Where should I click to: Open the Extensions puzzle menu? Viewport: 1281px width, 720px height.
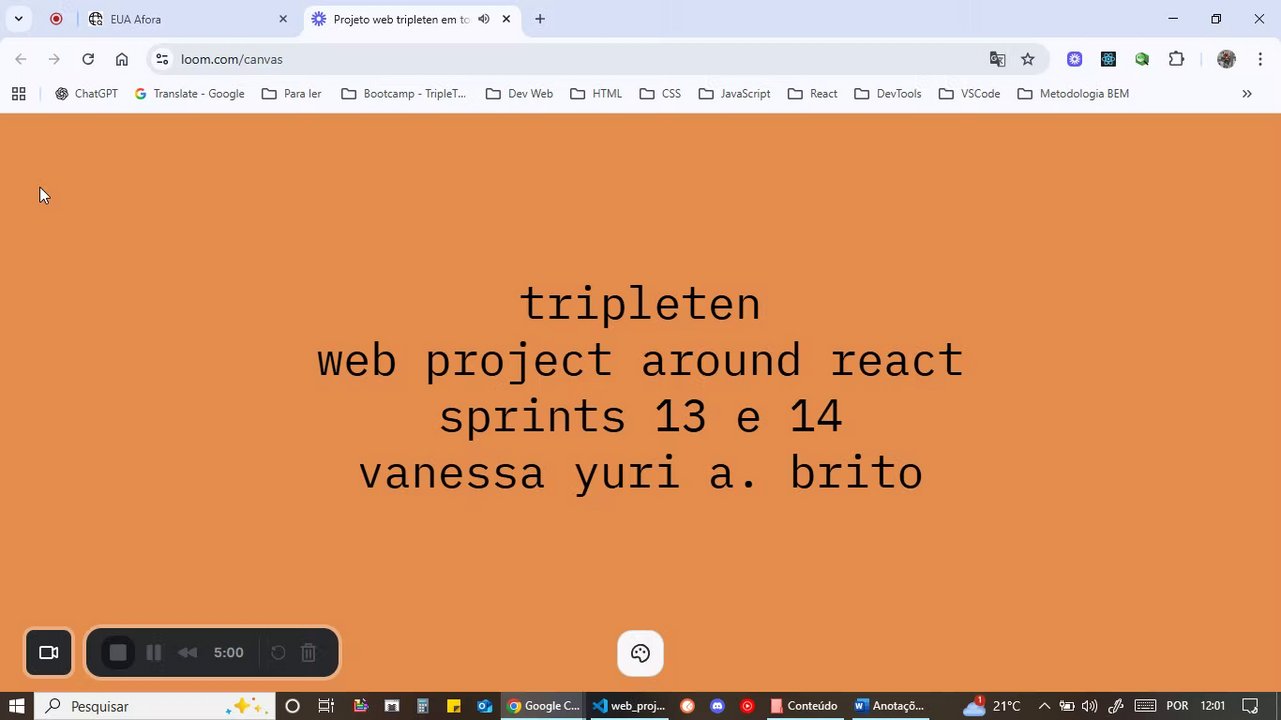pos(1177,59)
